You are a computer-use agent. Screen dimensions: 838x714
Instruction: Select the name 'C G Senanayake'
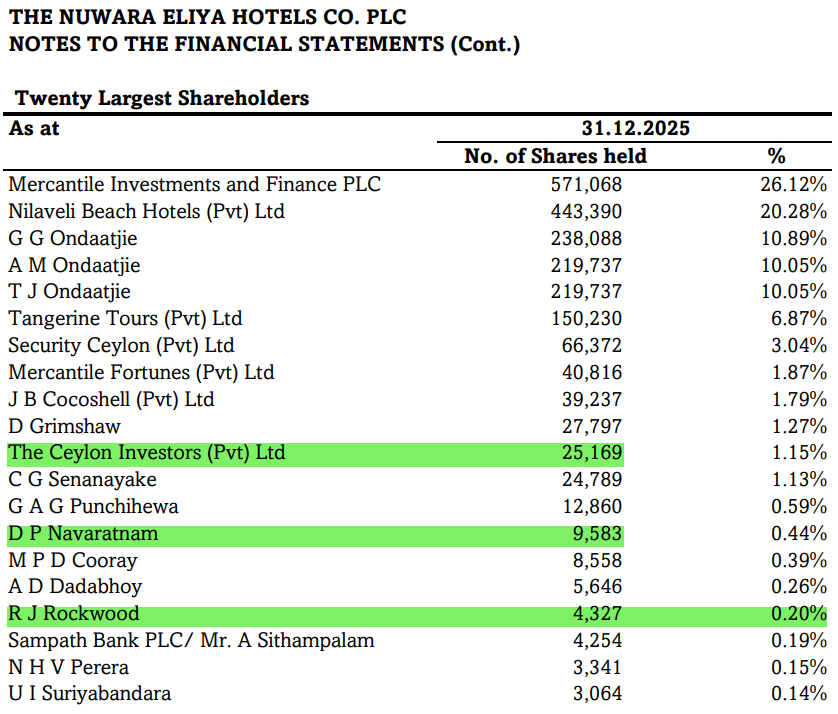82,480
